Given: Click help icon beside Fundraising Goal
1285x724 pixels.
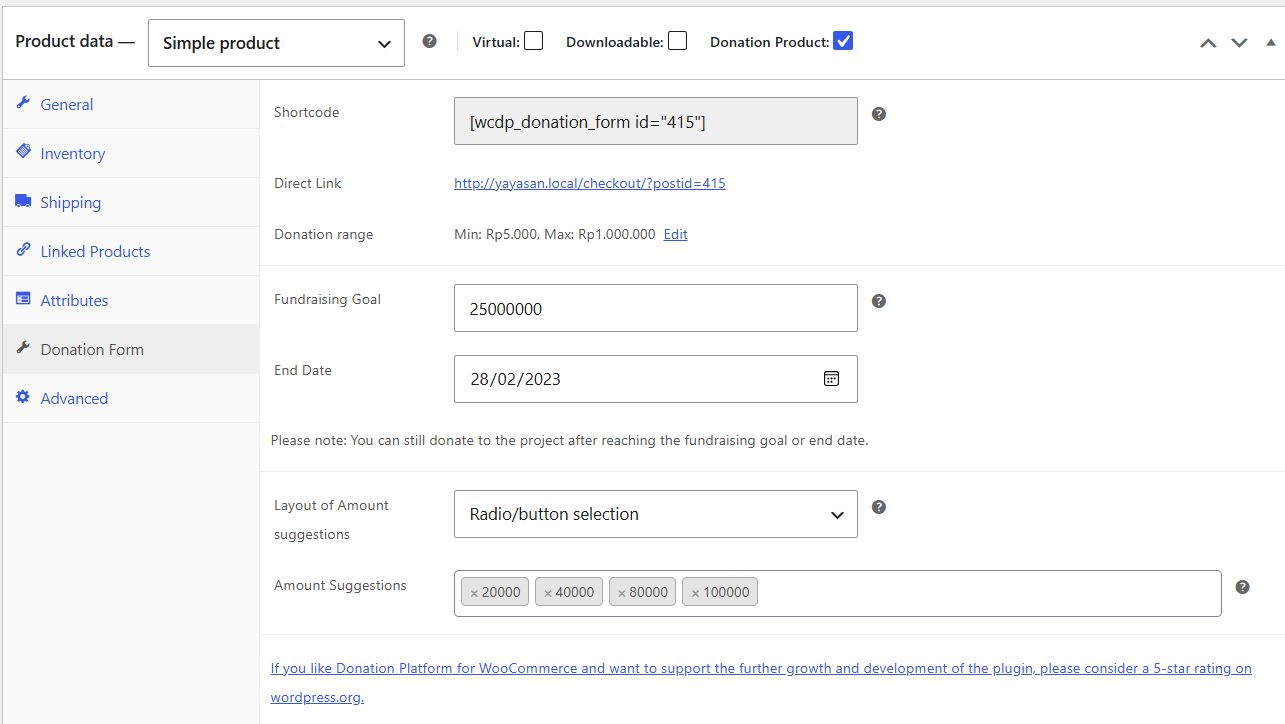Looking at the screenshot, I should click(879, 301).
